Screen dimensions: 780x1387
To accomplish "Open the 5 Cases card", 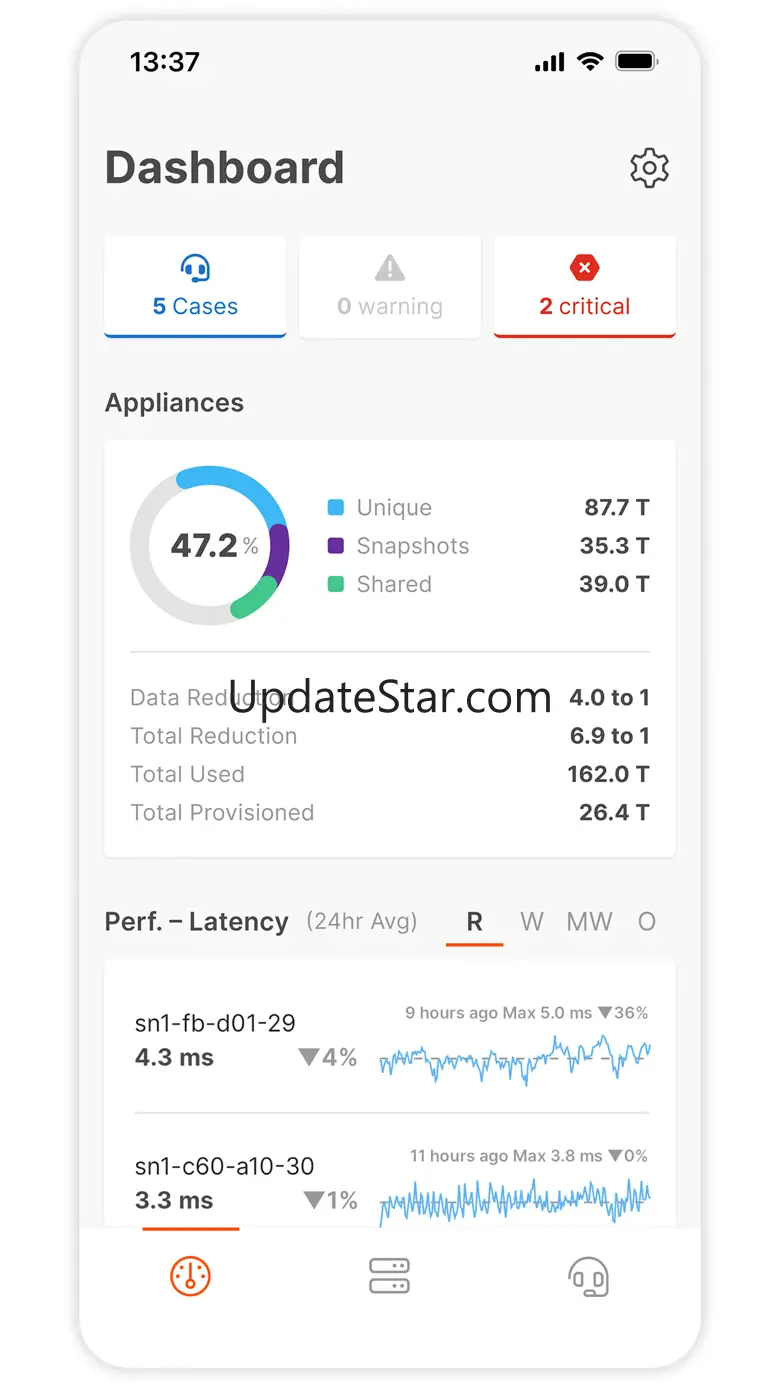I will click(x=195, y=287).
